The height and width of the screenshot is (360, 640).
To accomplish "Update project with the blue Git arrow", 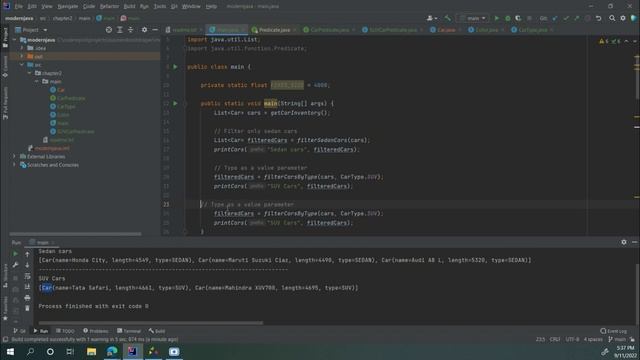I will [x=555, y=18].
